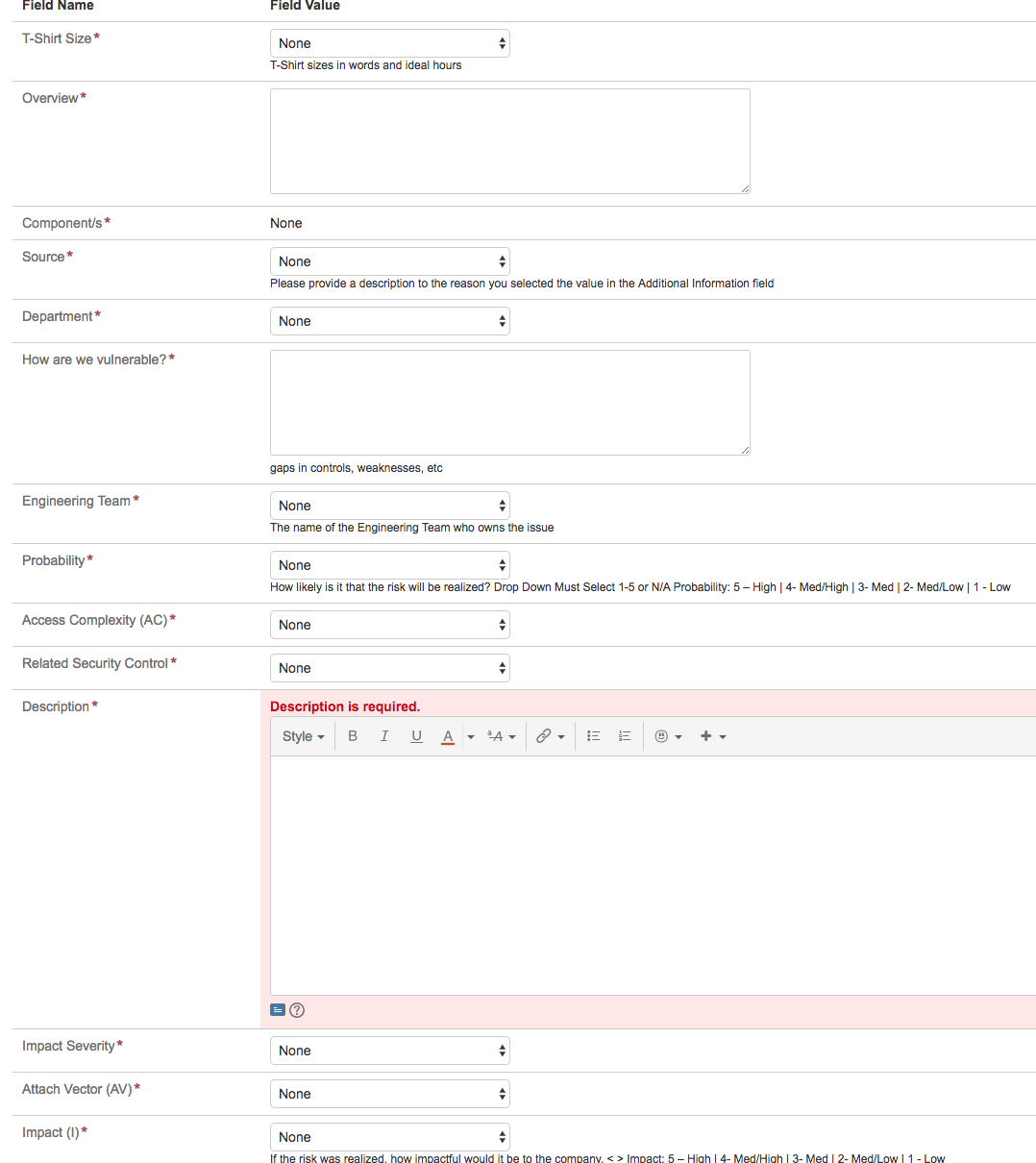
Task: Open the T-Shirt Size dropdown
Action: tap(390, 43)
